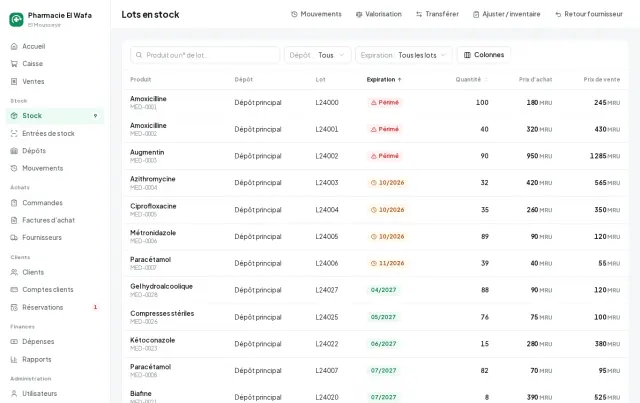Click the Rapports chart icon
The height and width of the screenshot is (403, 640).
14,359
